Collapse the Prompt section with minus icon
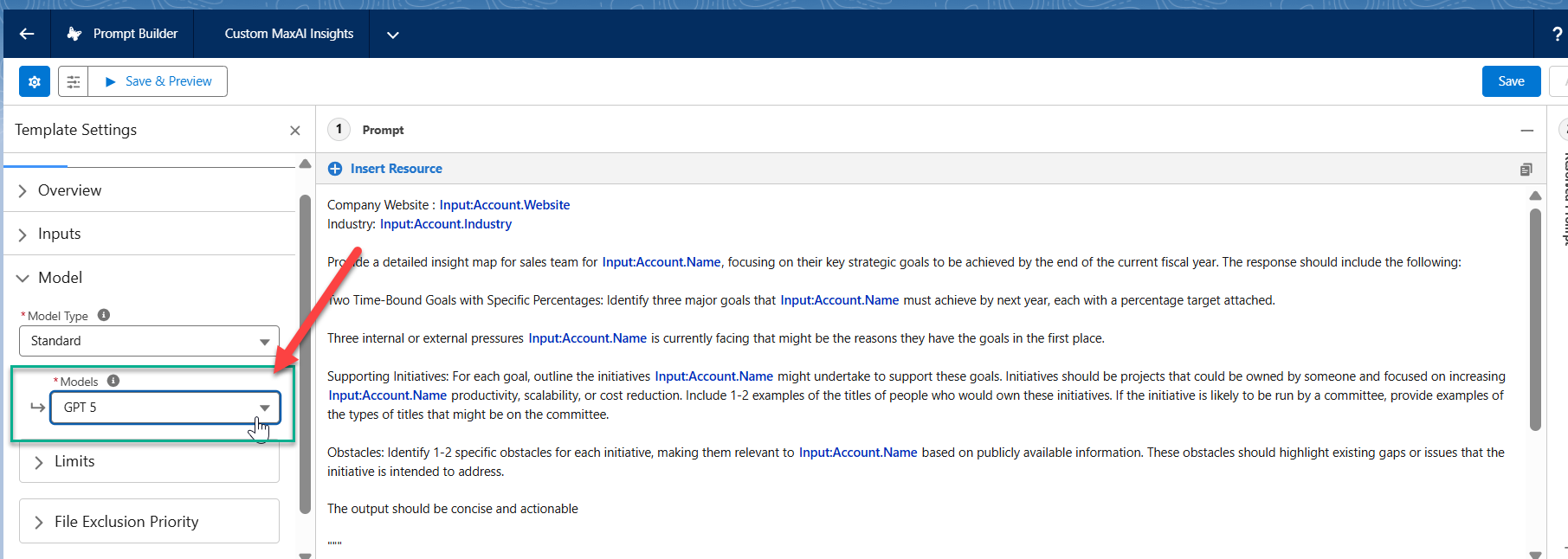Viewport: 1568px width, 559px height. click(x=1526, y=131)
